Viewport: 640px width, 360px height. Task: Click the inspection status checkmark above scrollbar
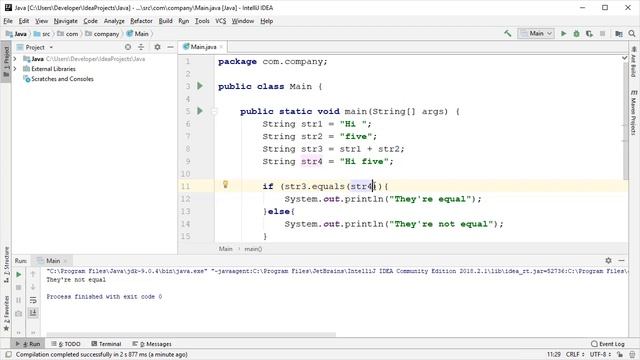pyautogui.click(x=624, y=58)
